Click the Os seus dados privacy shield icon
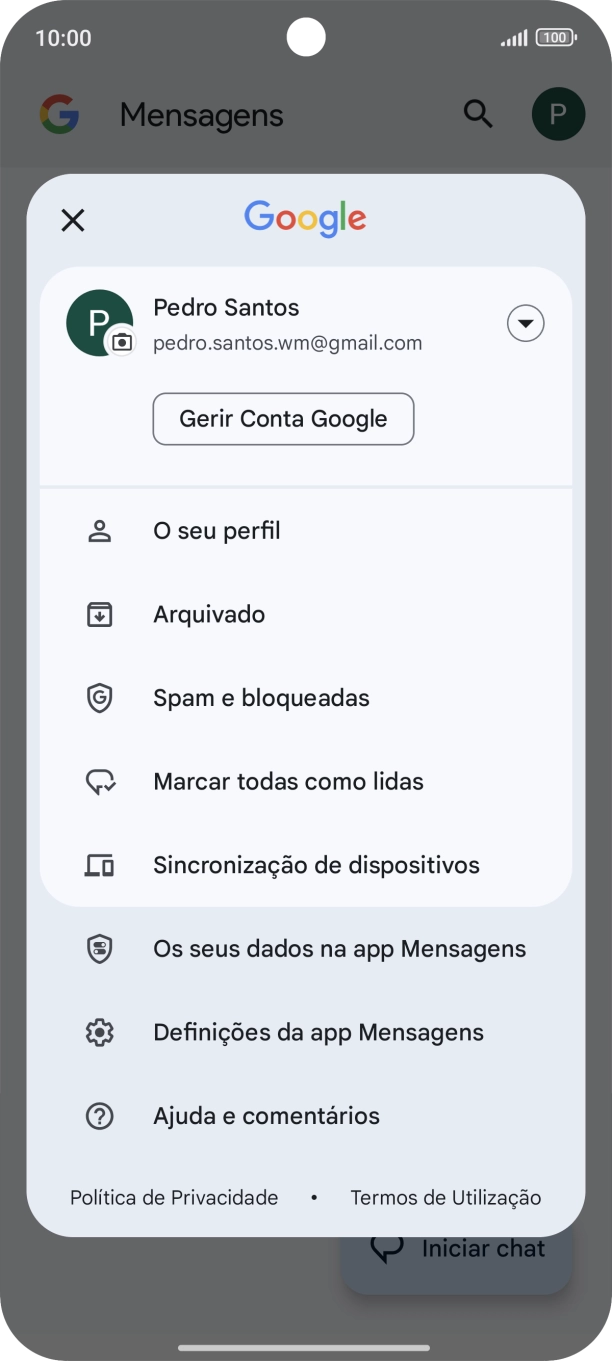This screenshot has height=1361, width=612. coord(99,948)
